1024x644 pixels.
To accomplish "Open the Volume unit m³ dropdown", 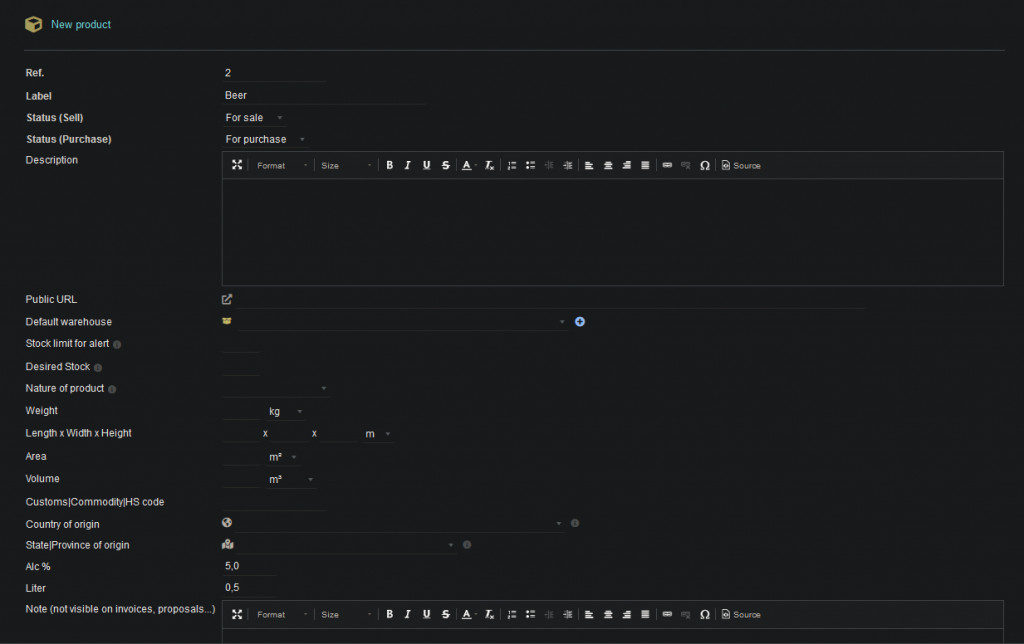I will (x=291, y=479).
